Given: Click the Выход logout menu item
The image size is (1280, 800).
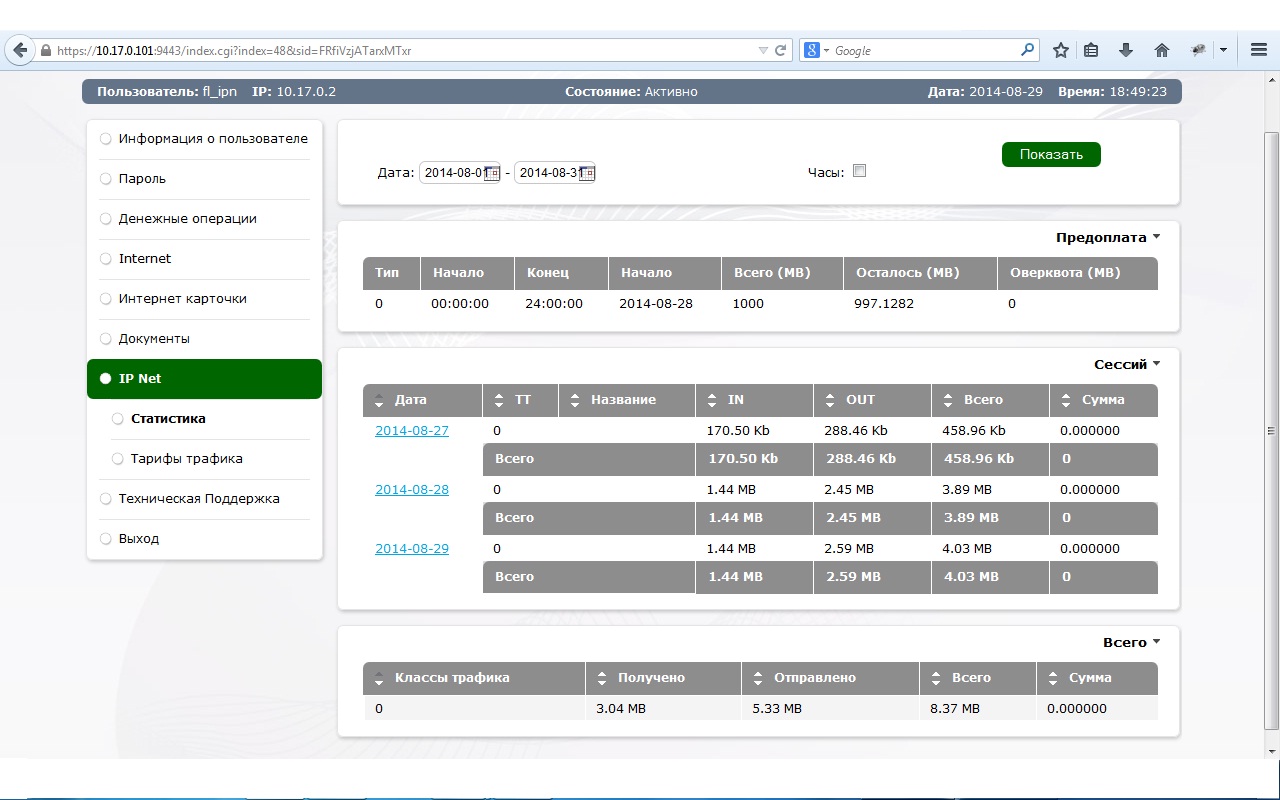Looking at the screenshot, I should (x=139, y=539).
